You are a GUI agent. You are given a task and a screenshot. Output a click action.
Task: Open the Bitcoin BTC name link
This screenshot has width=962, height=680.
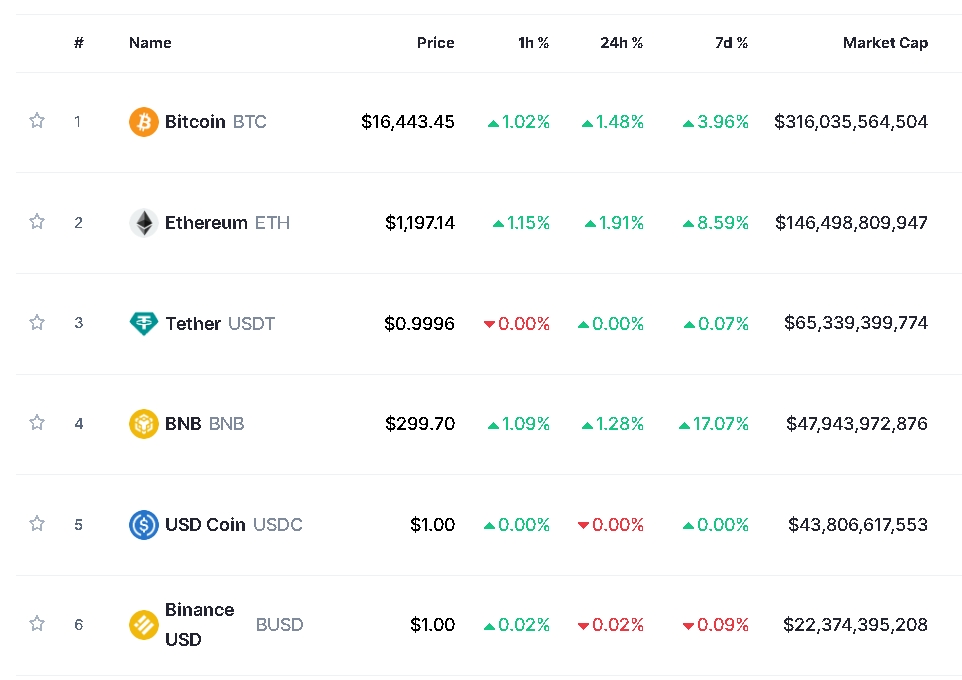pyautogui.click(x=214, y=122)
